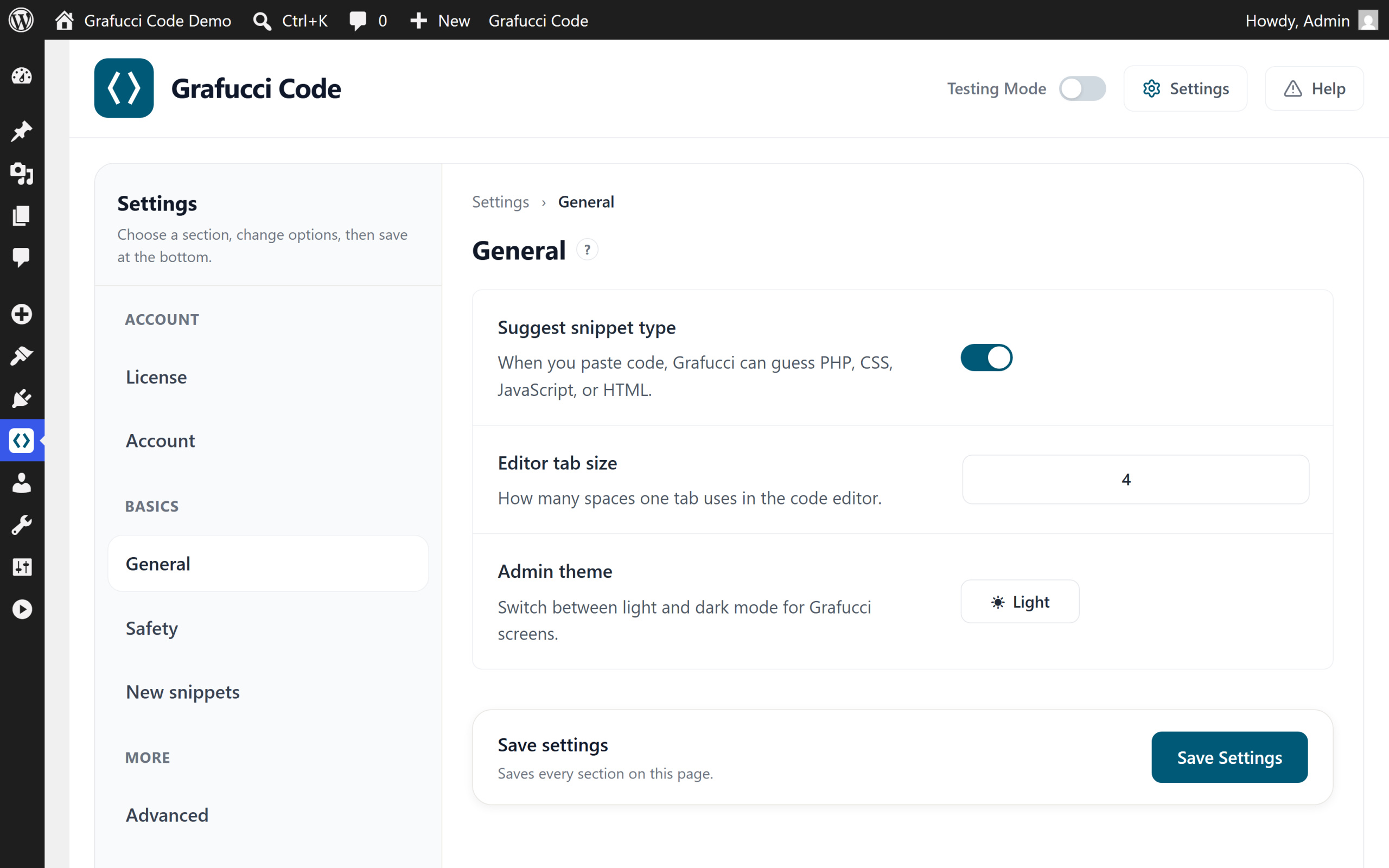Click the active Grafucci Code sidebar icon
The image size is (1389, 868).
pyautogui.click(x=22, y=441)
